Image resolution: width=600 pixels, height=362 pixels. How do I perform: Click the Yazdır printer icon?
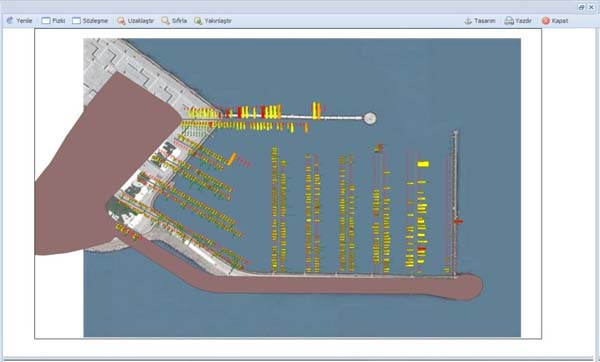509,21
